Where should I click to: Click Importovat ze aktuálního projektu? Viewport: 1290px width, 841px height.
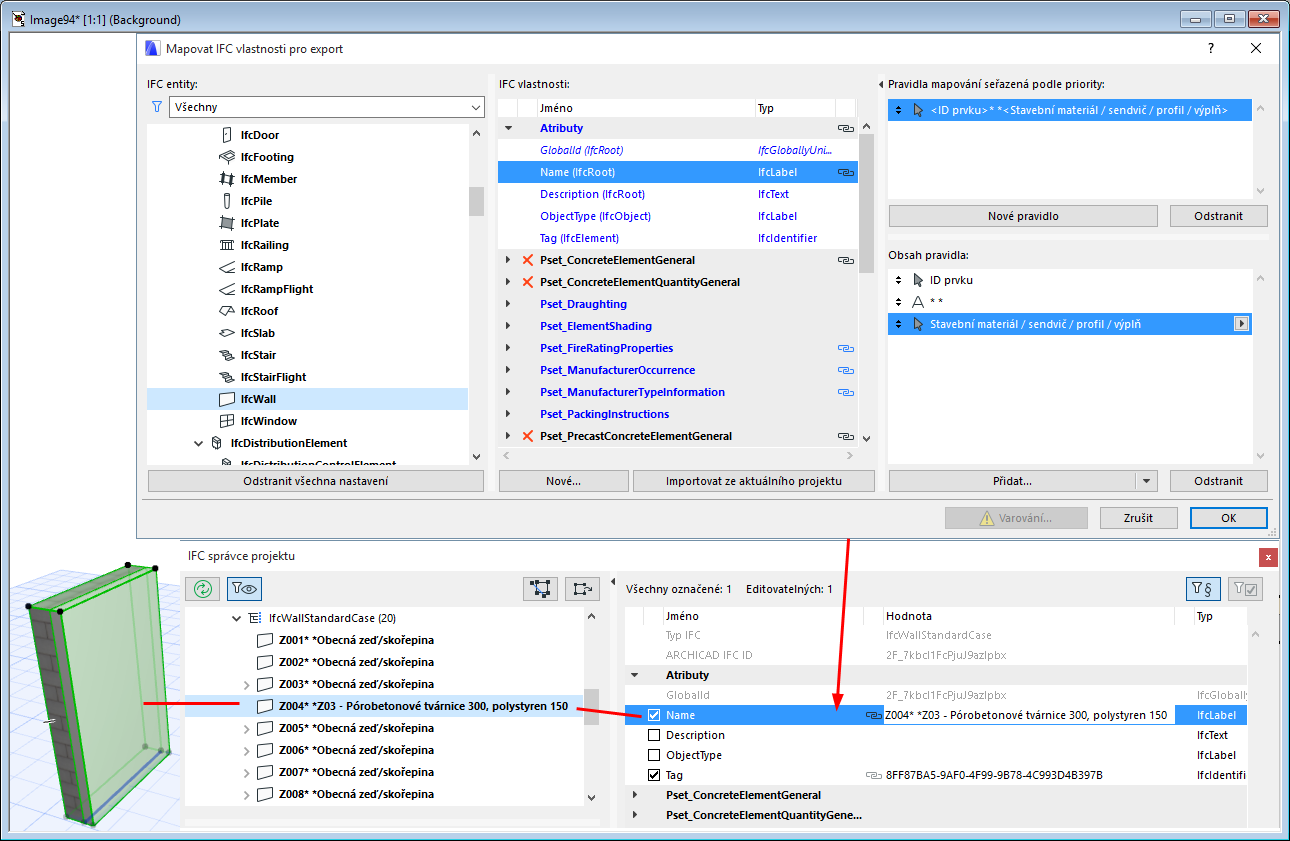tap(754, 481)
